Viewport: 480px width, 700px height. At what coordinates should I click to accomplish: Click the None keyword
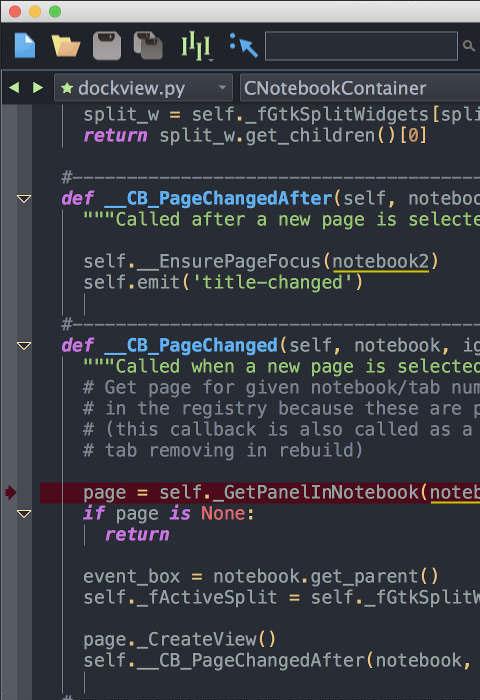click(x=223, y=513)
